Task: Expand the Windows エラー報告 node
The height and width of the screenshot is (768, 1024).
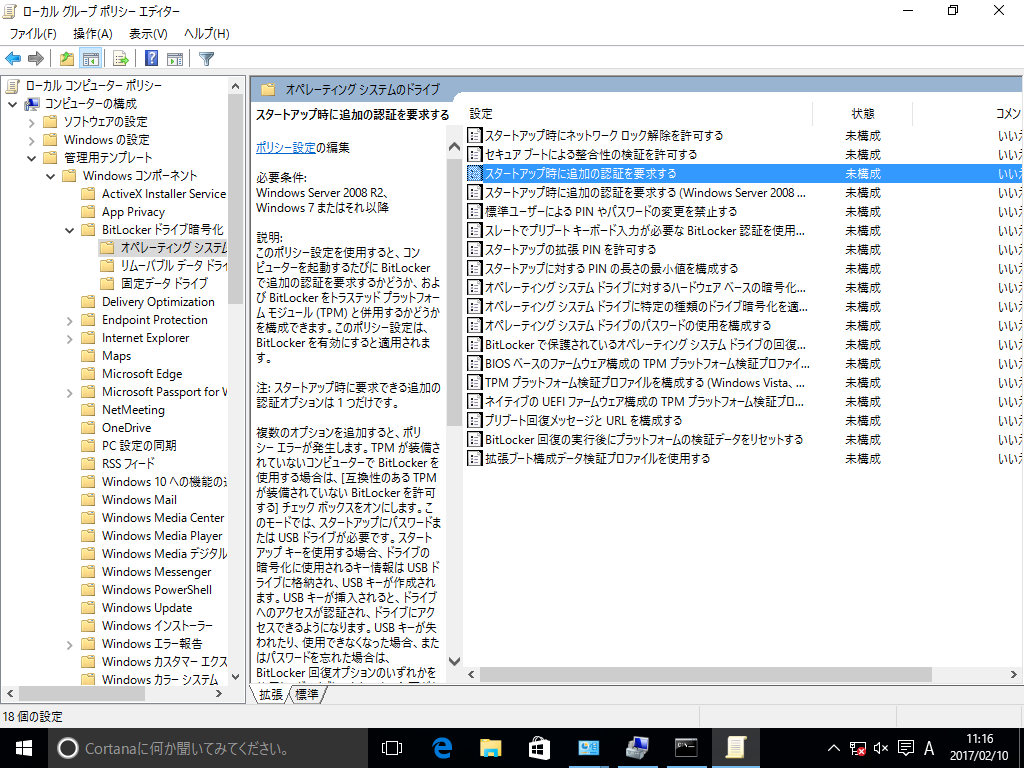Action: pos(69,644)
